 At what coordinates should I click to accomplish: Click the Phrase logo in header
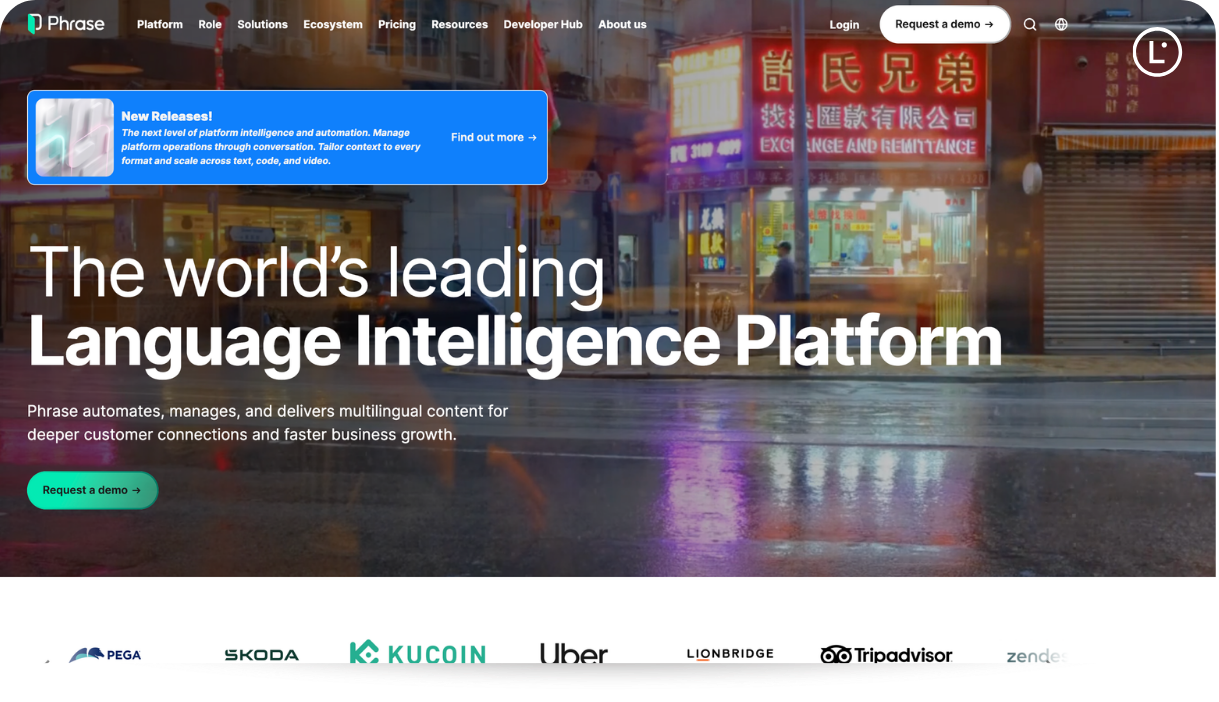click(66, 24)
